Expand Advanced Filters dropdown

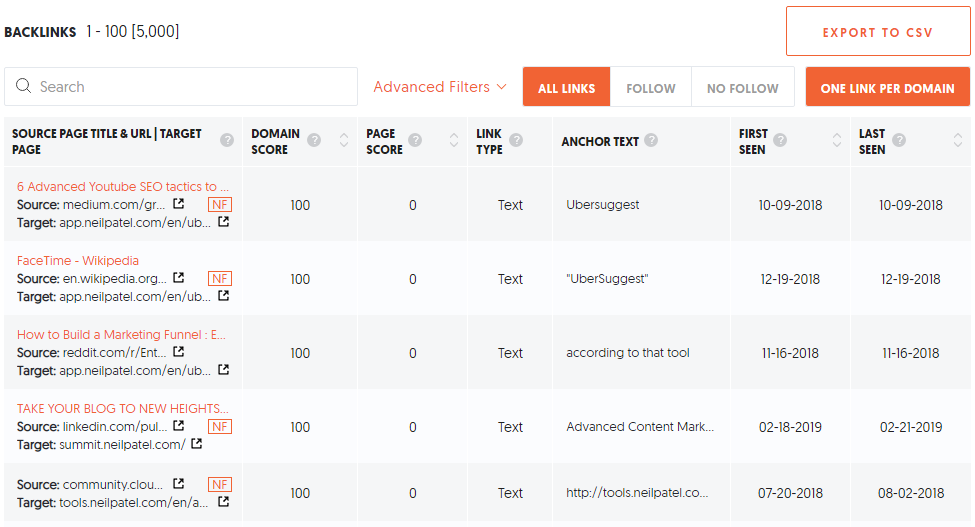pyautogui.click(x=440, y=87)
